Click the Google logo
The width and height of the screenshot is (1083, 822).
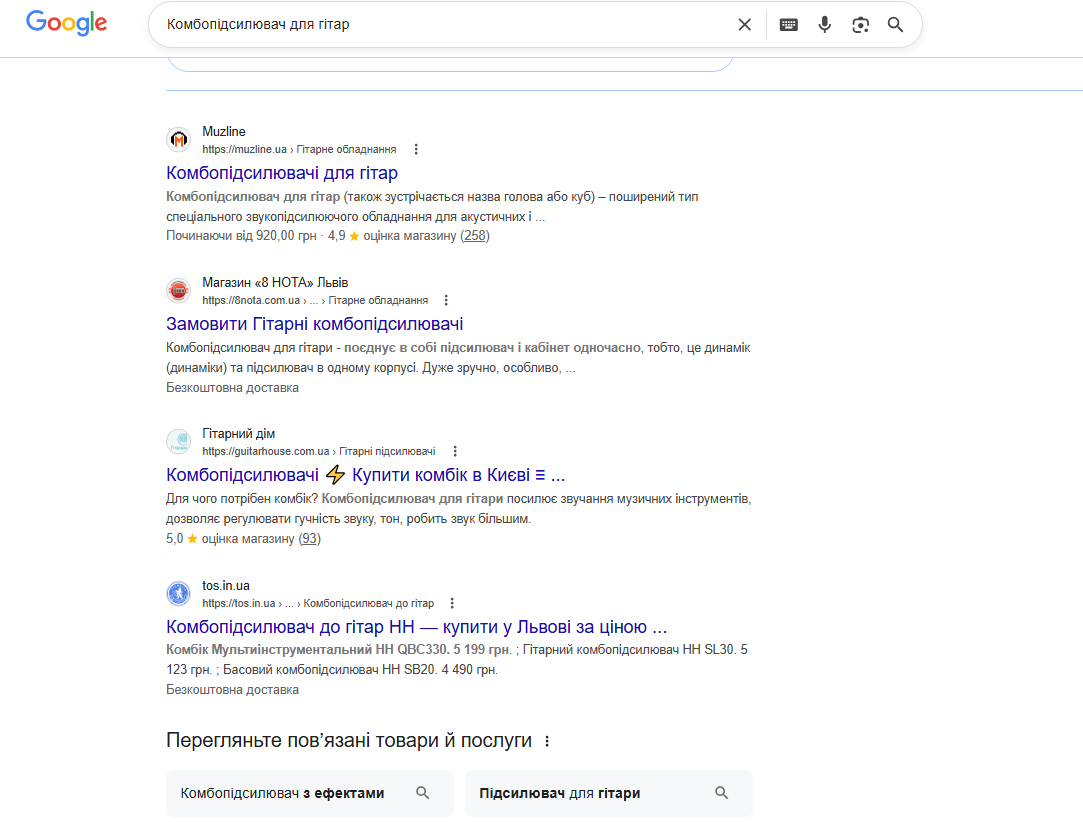[66, 24]
